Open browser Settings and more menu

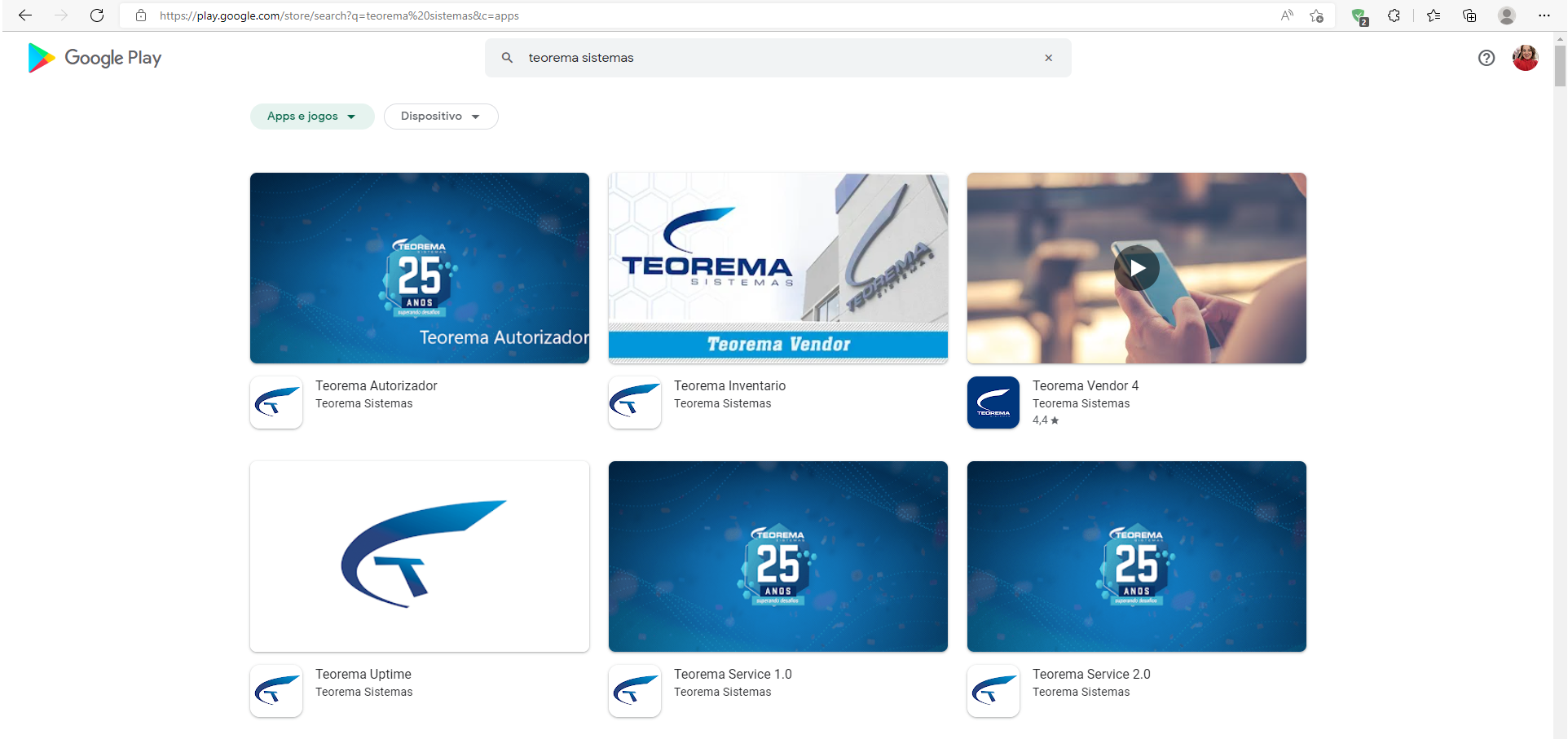(1544, 15)
